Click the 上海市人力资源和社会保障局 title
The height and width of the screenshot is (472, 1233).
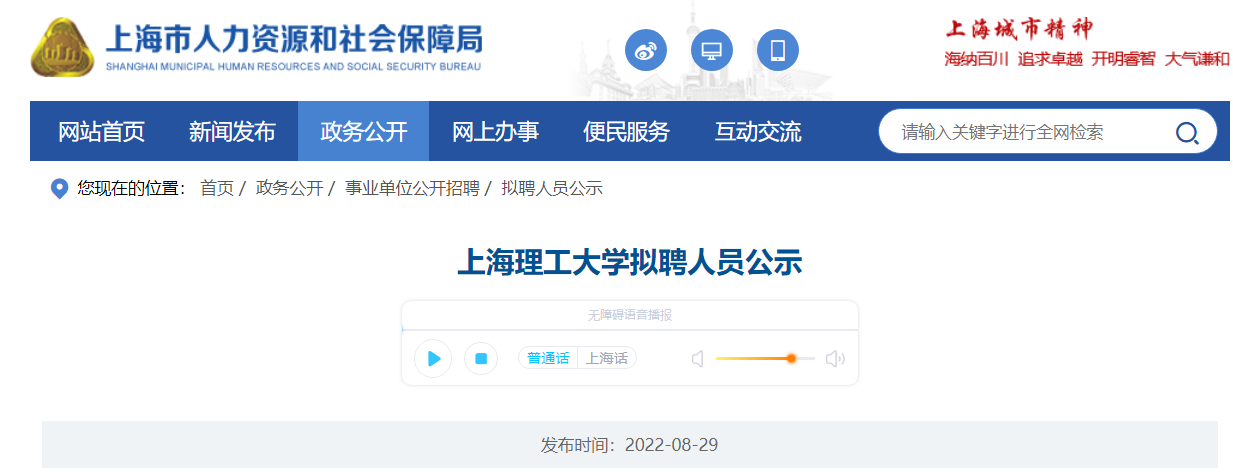(x=294, y=39)
